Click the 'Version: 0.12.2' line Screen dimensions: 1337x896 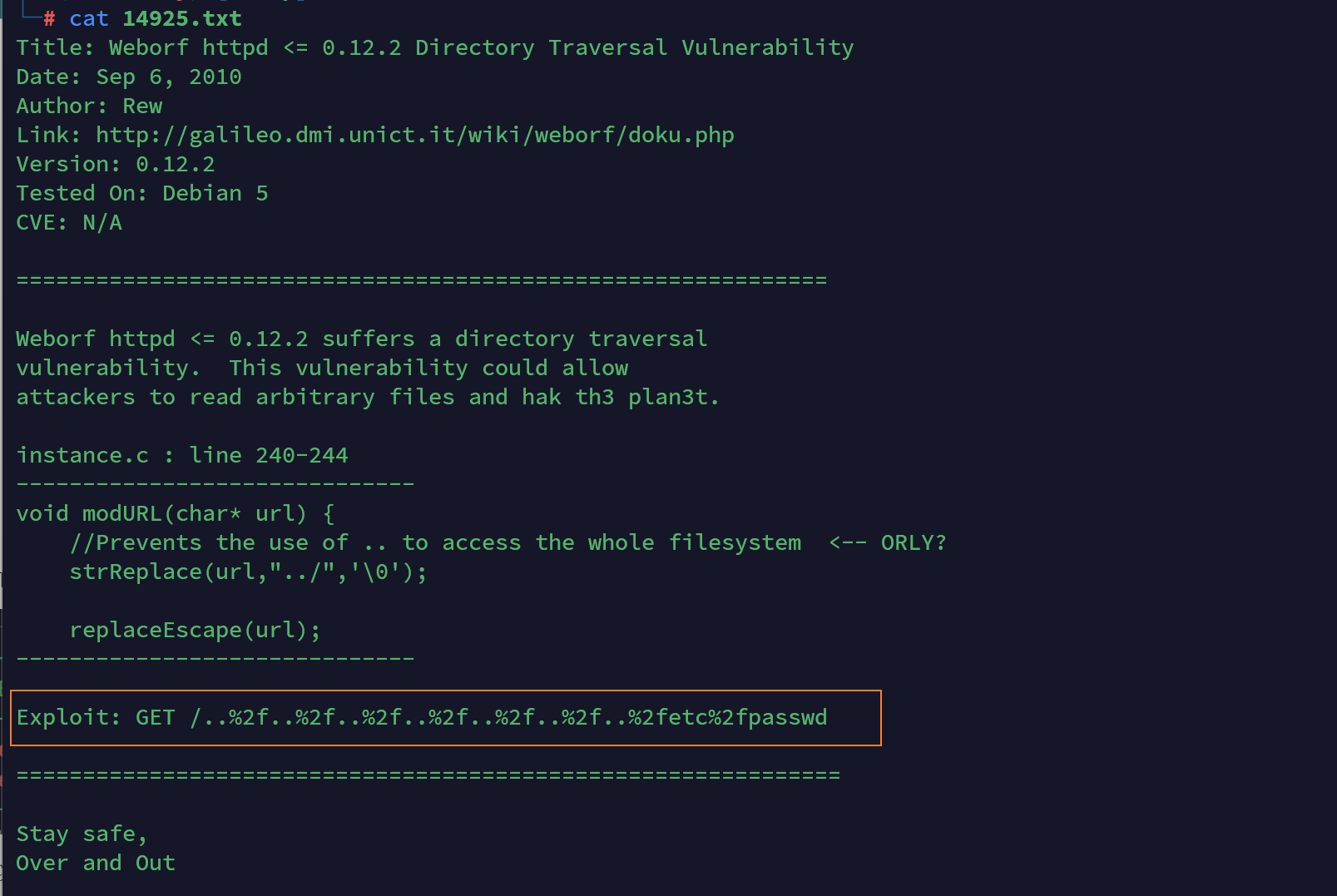click(x=116, y=164)
